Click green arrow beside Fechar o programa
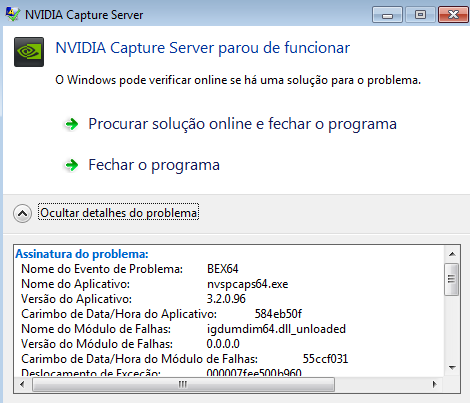This screenshot has height=403, width=470. coord(72,165)
